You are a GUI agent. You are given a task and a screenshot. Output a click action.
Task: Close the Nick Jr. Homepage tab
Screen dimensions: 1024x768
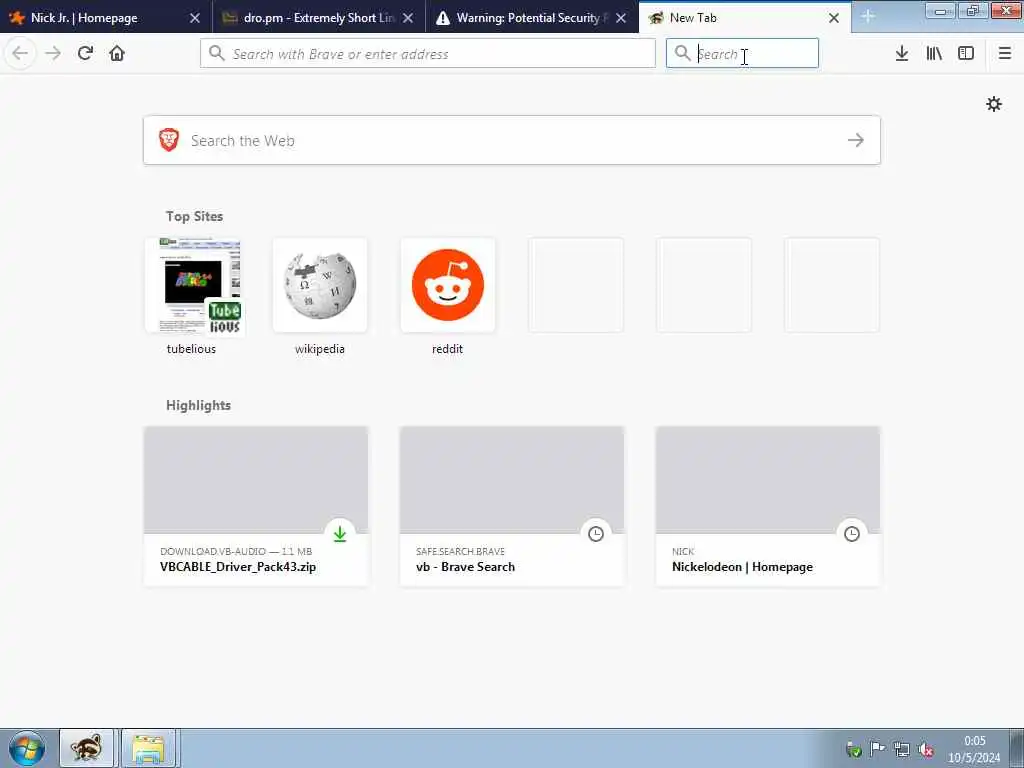(x=195, y=18)
